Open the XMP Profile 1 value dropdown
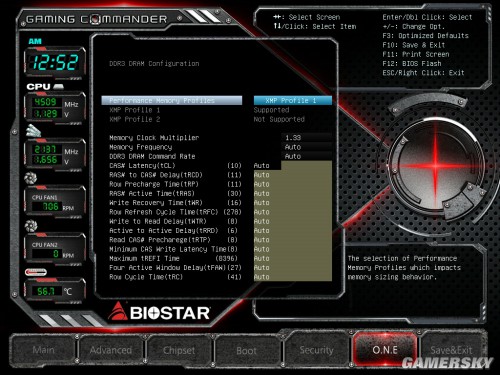Image resolution: width=500 pixels, height=375 pixels. tap(293, 100)
